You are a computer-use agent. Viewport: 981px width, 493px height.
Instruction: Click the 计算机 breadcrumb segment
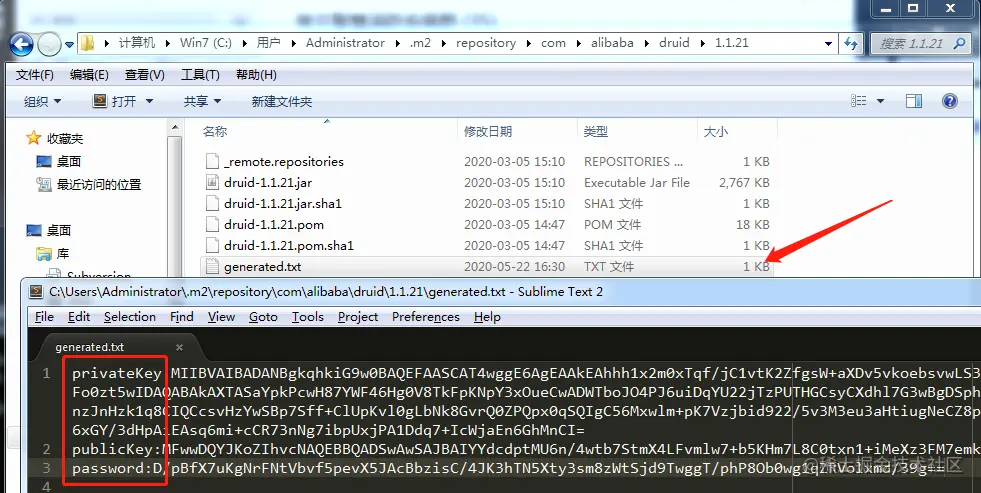[x=137, y=43]
